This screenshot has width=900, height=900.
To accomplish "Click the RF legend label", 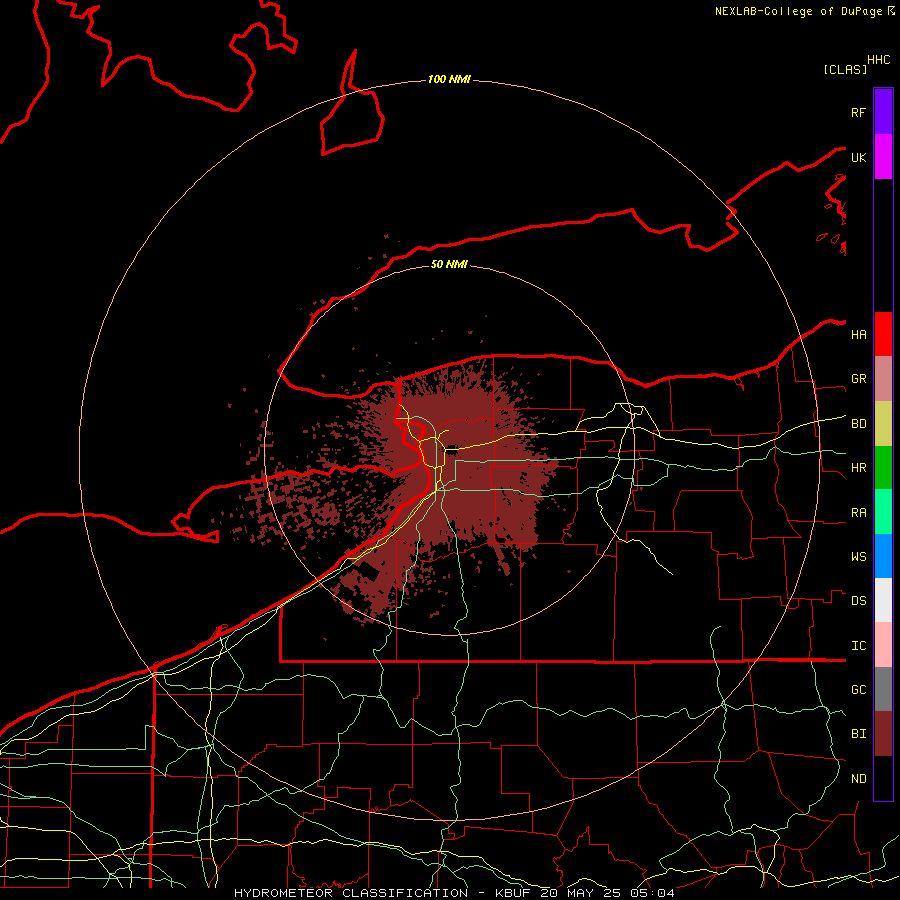I will (859, 112).
